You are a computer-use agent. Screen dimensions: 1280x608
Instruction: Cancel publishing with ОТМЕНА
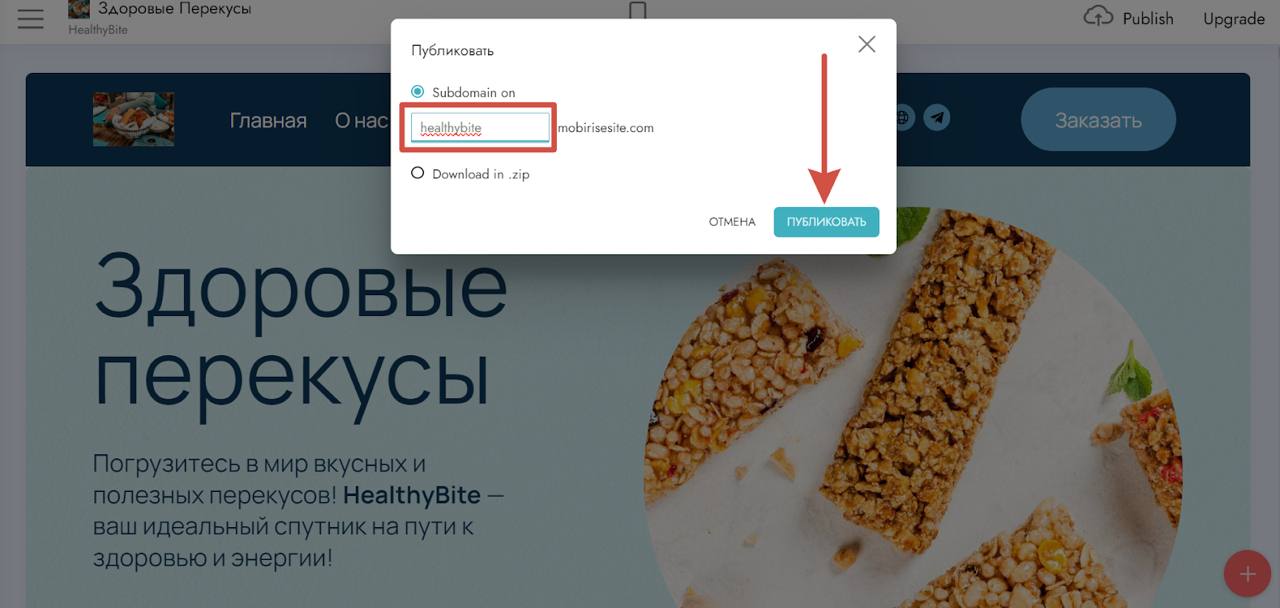coord(732,222)
